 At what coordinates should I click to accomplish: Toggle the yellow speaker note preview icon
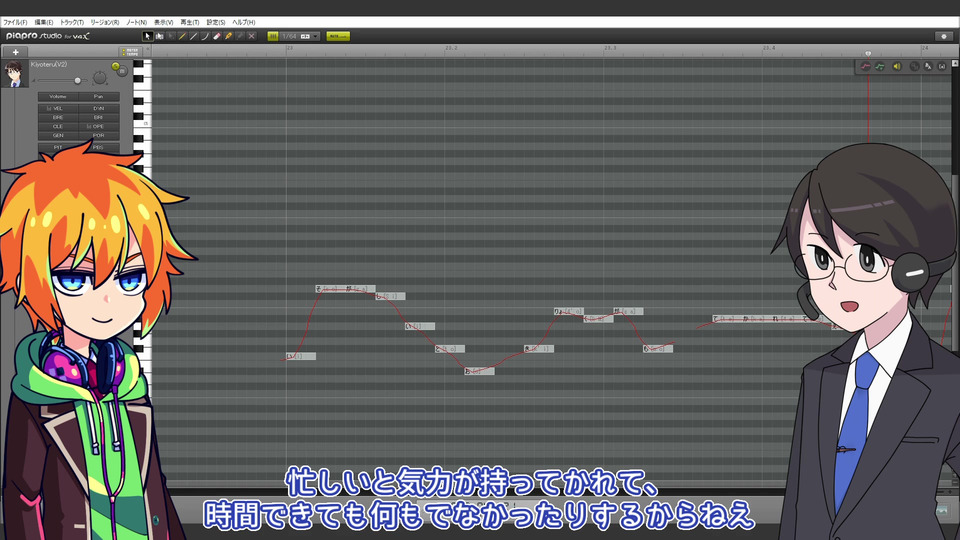(897, 66)
